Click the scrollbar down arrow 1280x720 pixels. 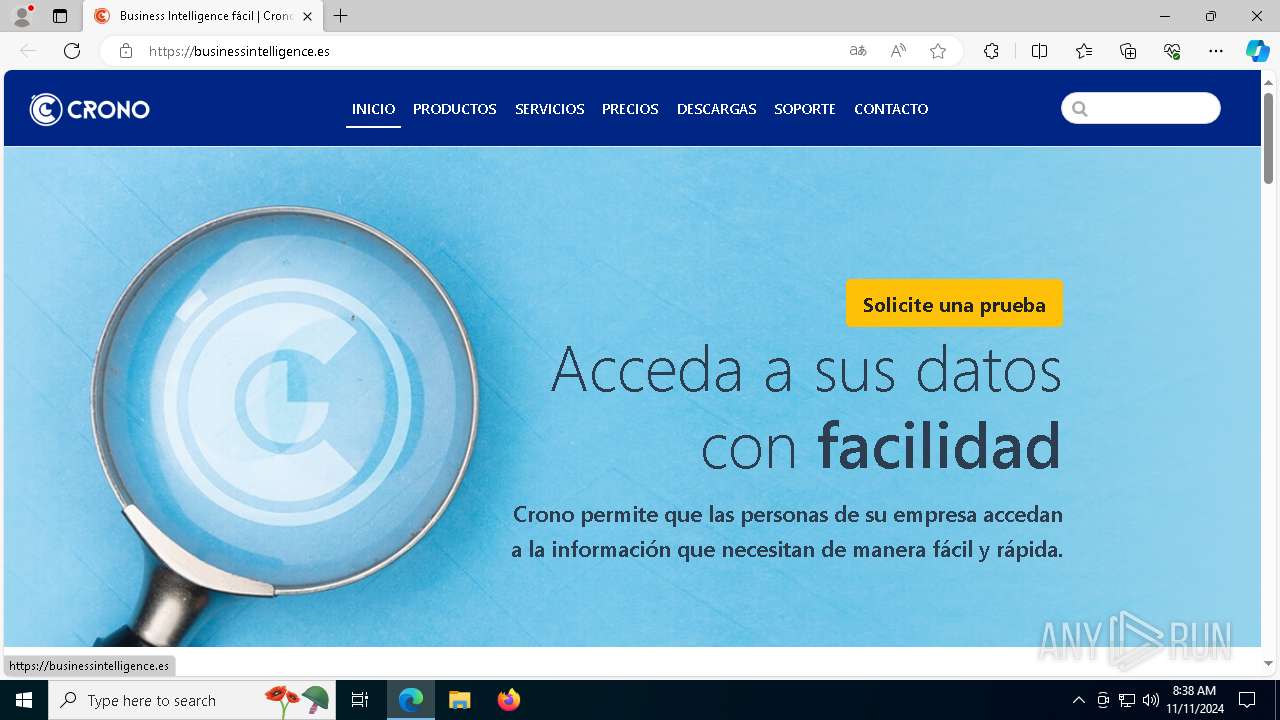coord(1269,663)
